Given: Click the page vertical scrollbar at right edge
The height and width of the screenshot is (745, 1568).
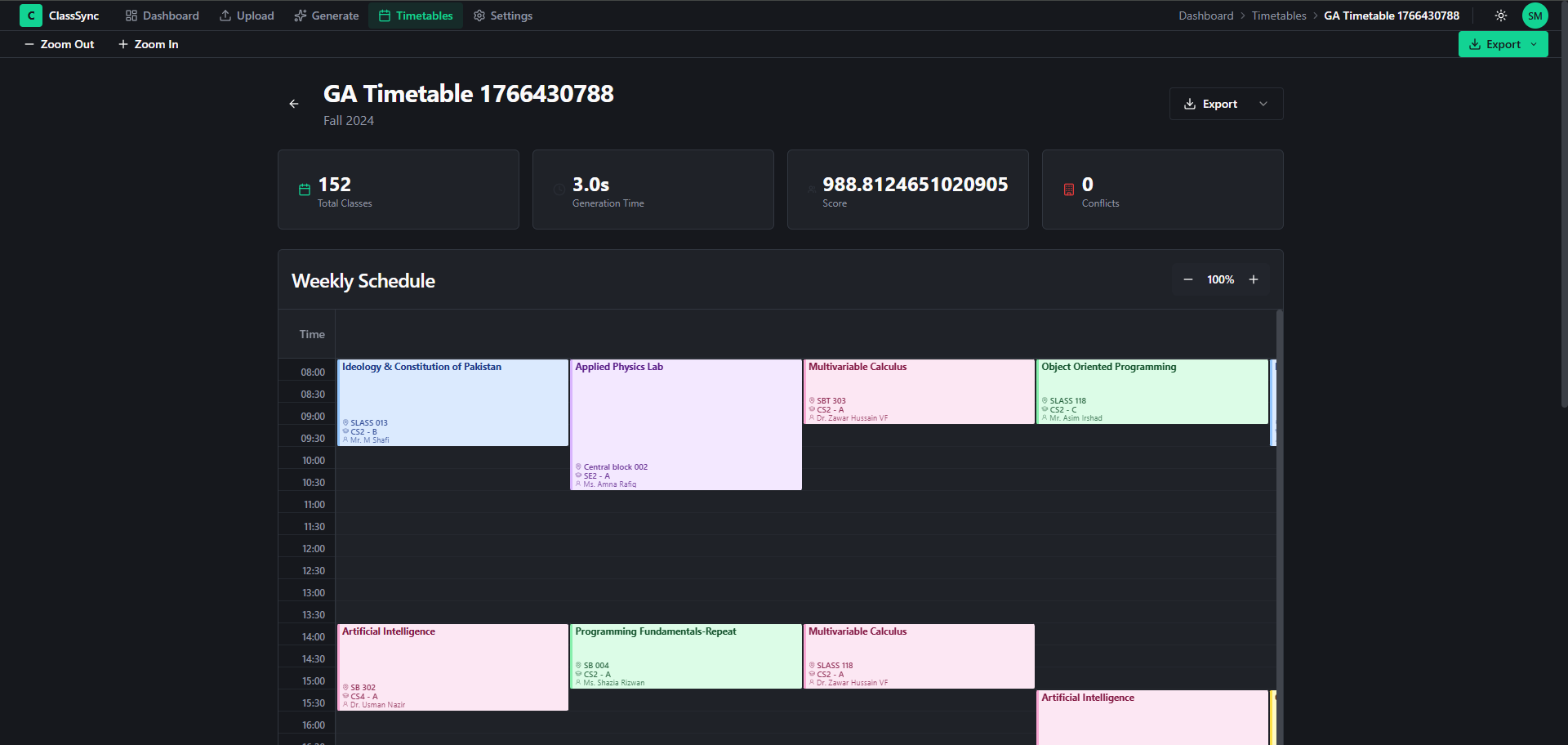Looking at the screenshot, I should click(1564, 204).
